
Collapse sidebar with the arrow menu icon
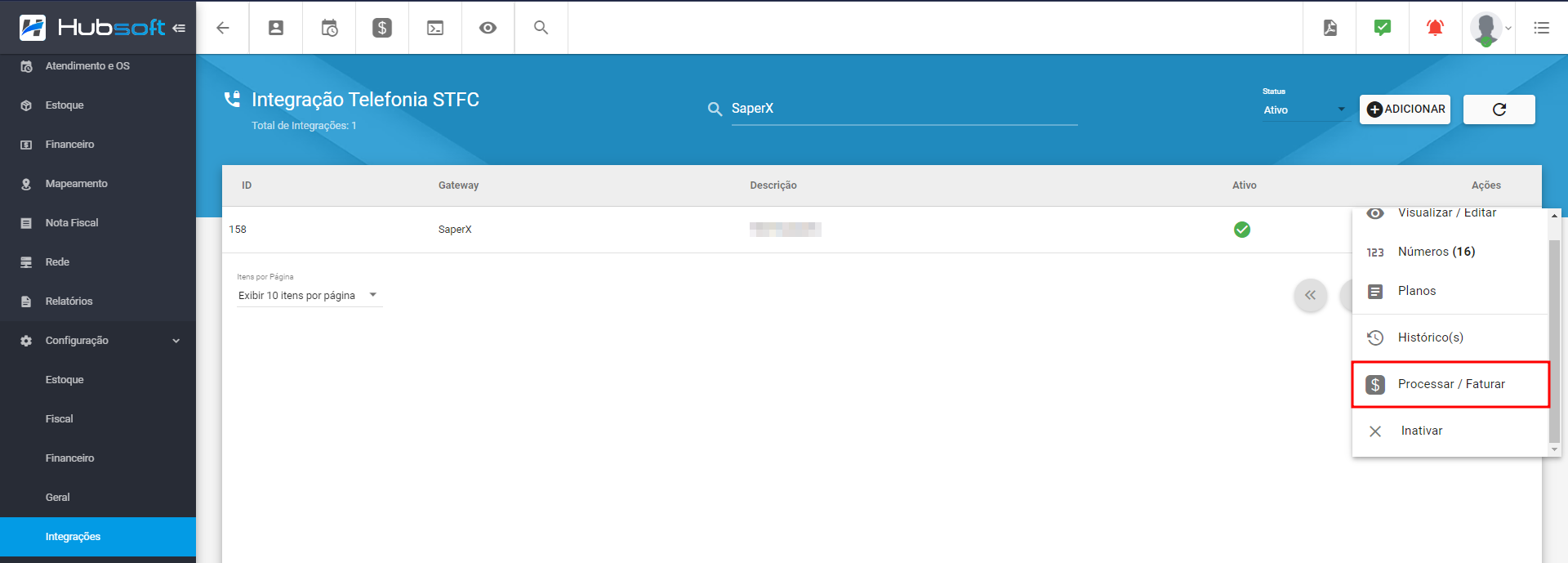tap(179, 28)
